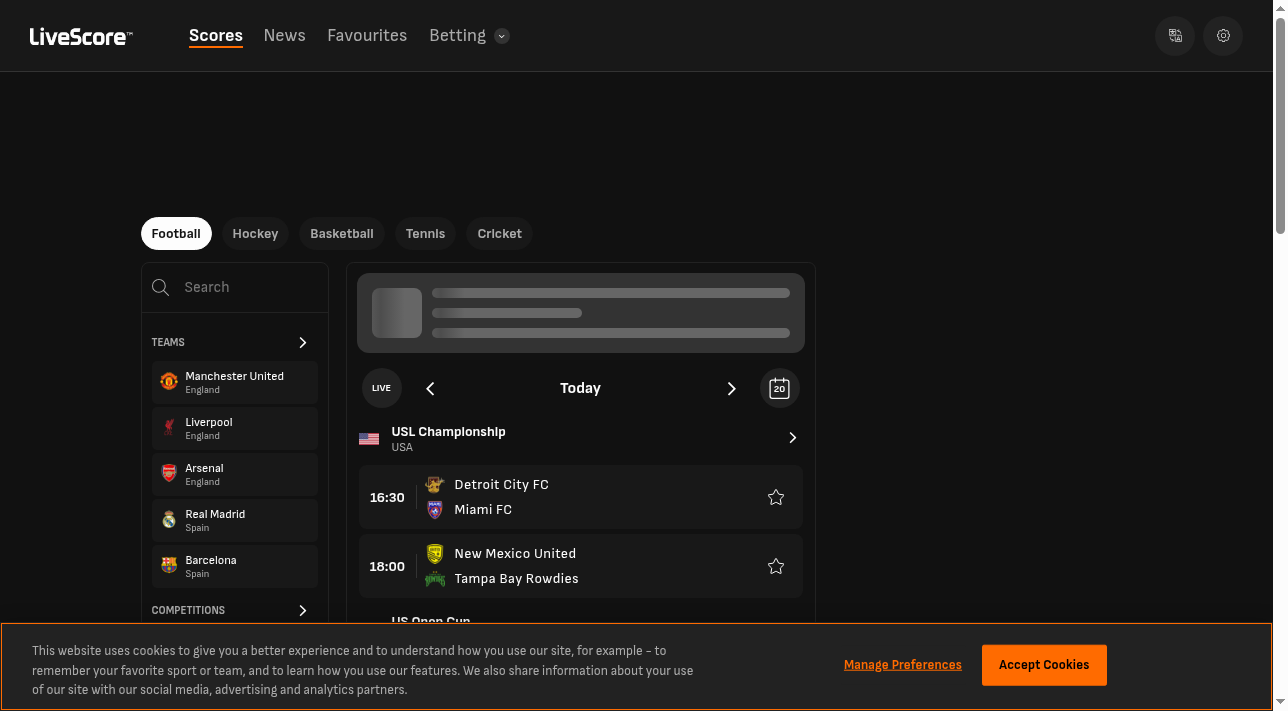This screenshot has height=711, width=1288.
Task: Open USL Championship chevron arrow
Action: [x=793, y=438]
